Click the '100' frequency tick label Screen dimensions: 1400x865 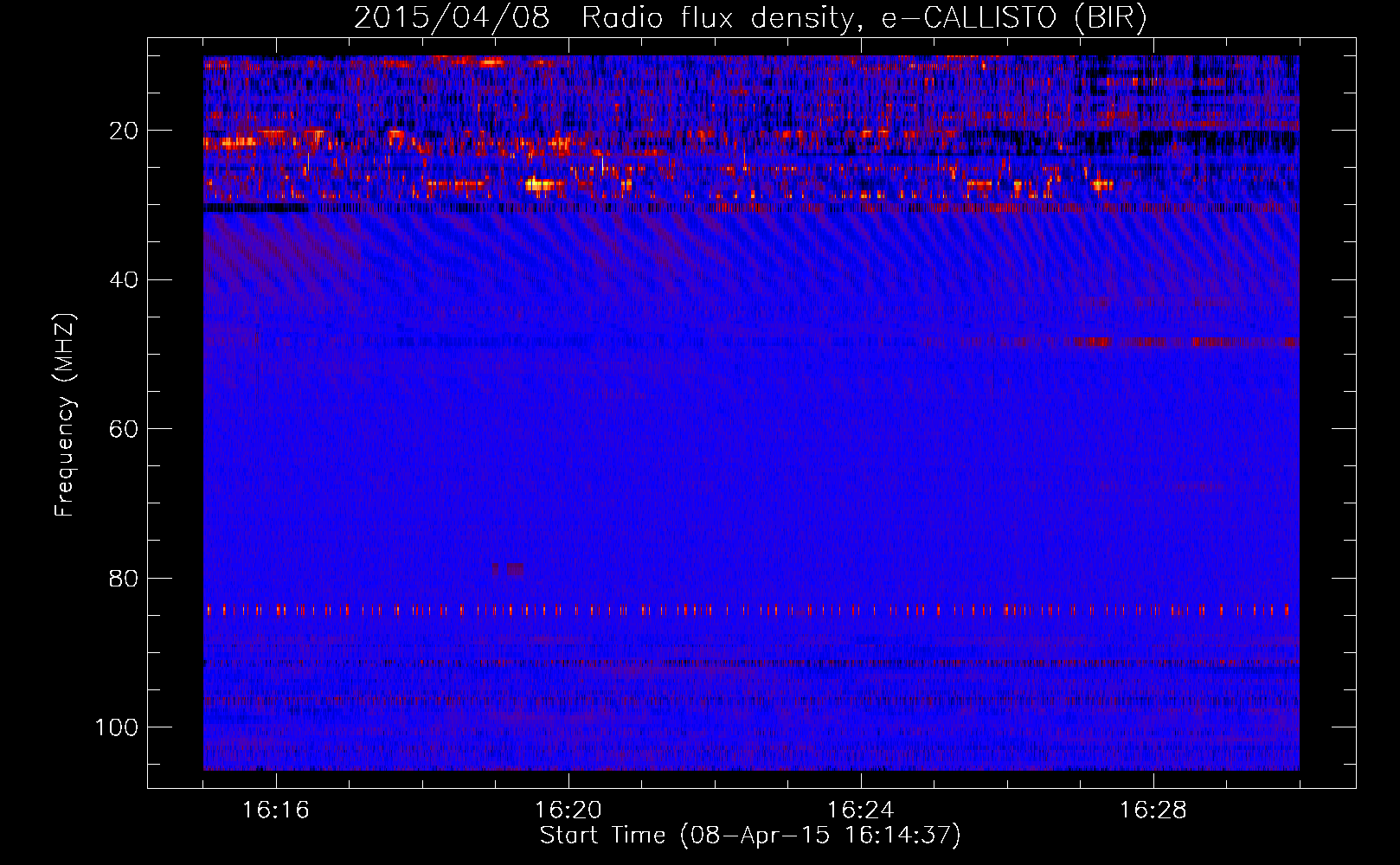tap(117, 727)
